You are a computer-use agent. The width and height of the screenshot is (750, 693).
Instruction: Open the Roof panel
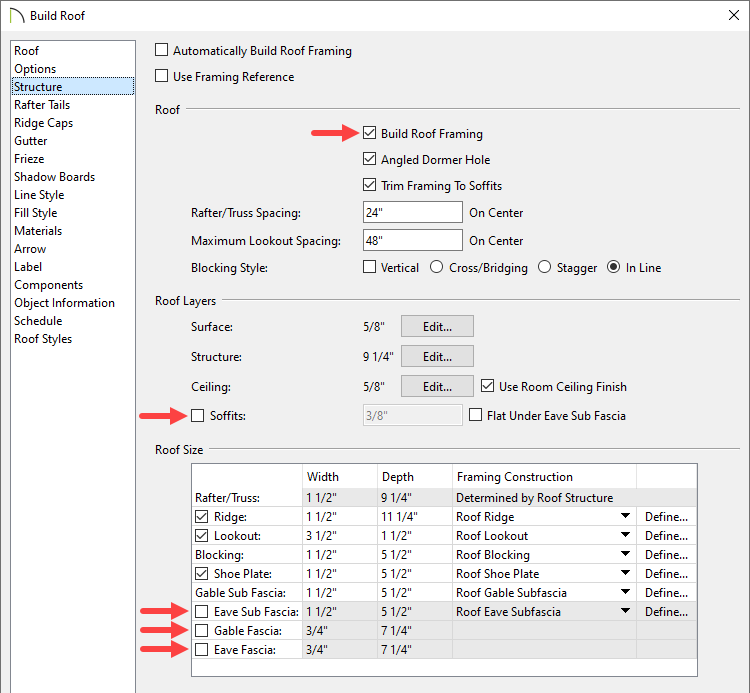(x=72, y=51)
